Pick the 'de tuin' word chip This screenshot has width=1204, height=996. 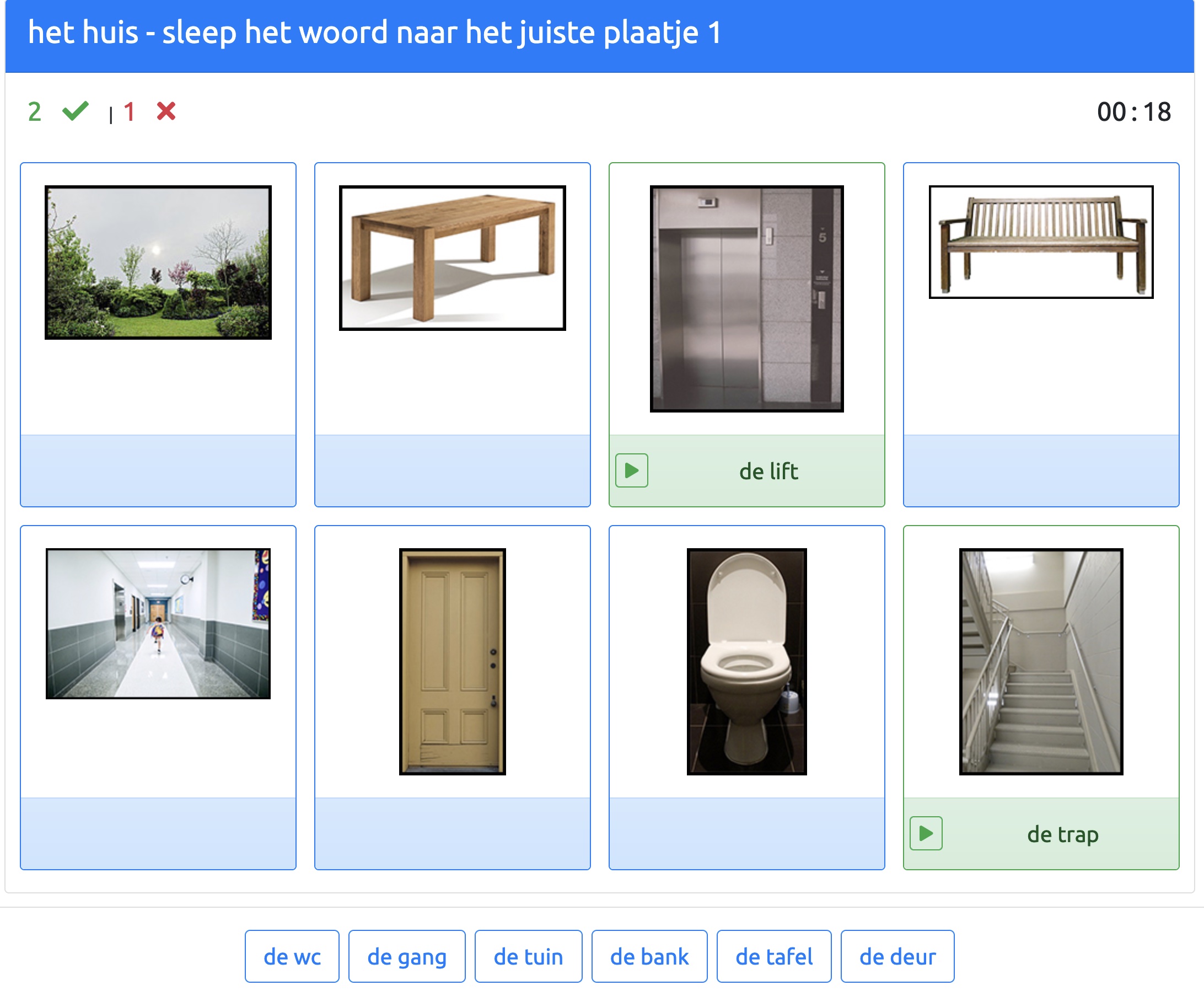point(528,956)
